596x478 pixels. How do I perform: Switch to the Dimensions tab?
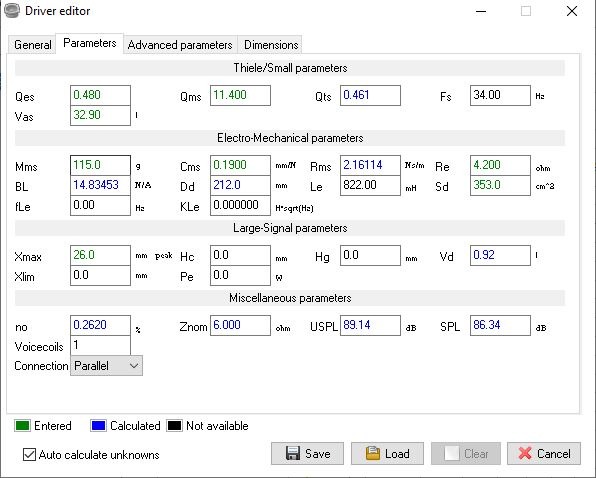(x=271, y=45)
